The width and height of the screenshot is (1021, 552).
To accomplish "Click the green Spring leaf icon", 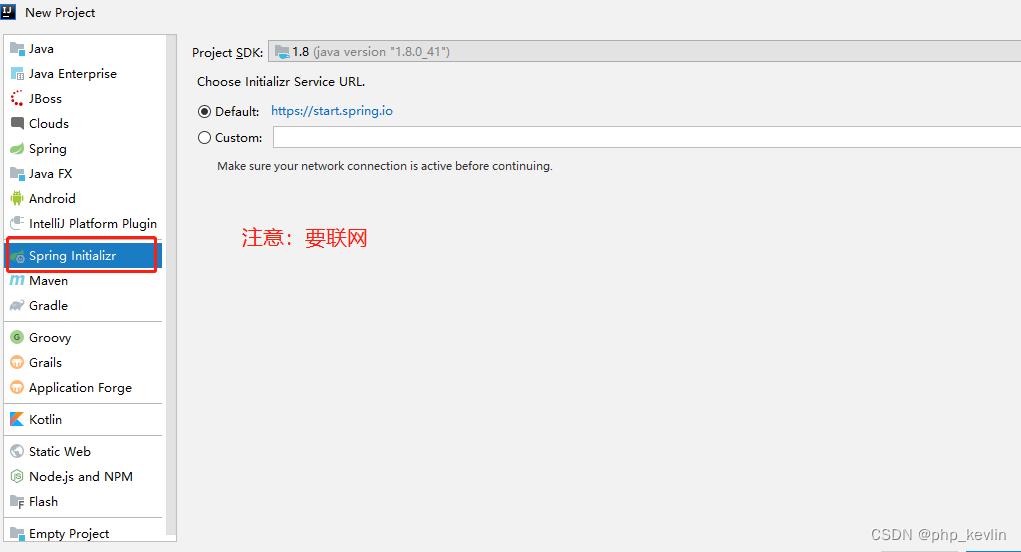I will 17,148.
